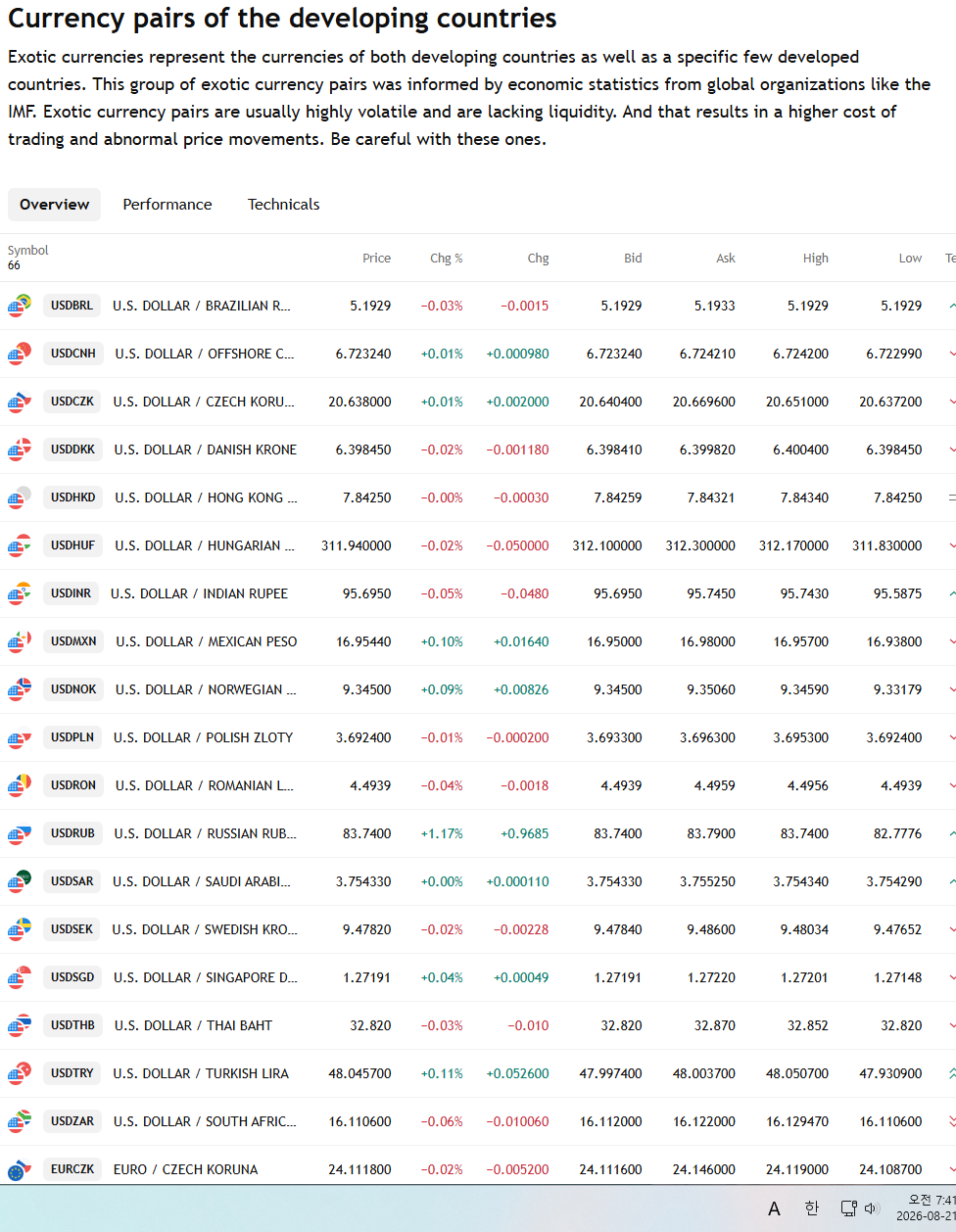Switch to the Performance tab
This screenshot has height=1232, width=956.
(167, 205)
